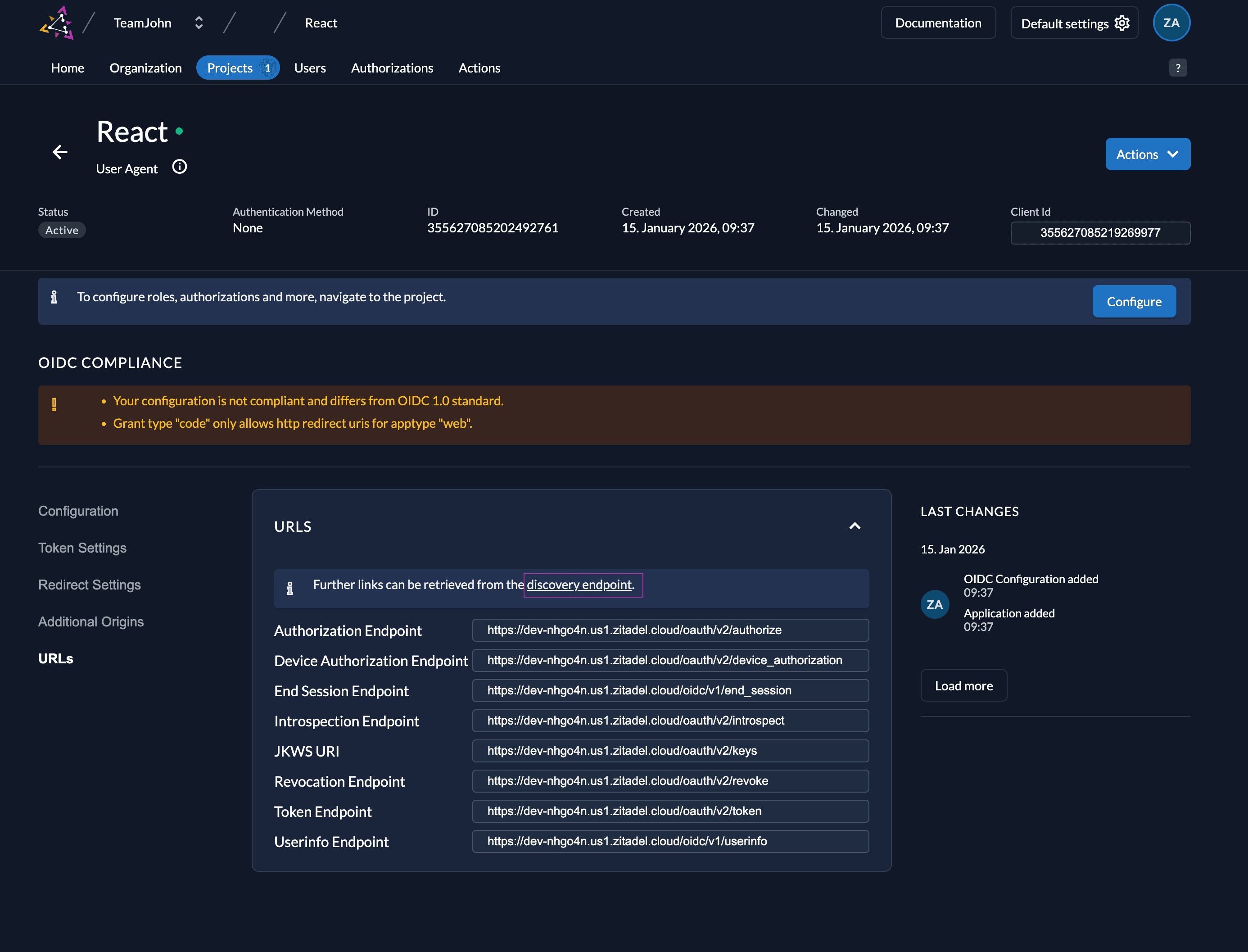Click the Default settings gear icon
The height and width of the screenshot is (952, 1248).
[x=1121, y=23]
